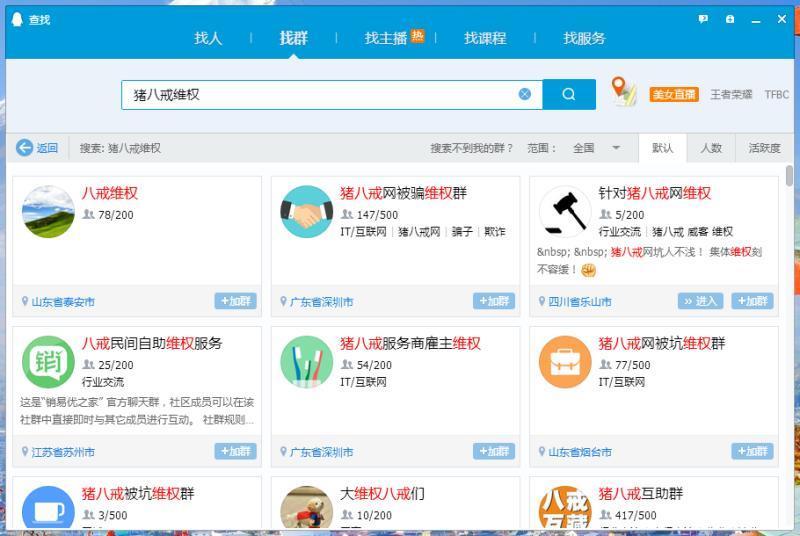The height and width of the screenshot is (536, 800).
Task: Switch to 找人 tab
Action: click(x=208, y=38)
